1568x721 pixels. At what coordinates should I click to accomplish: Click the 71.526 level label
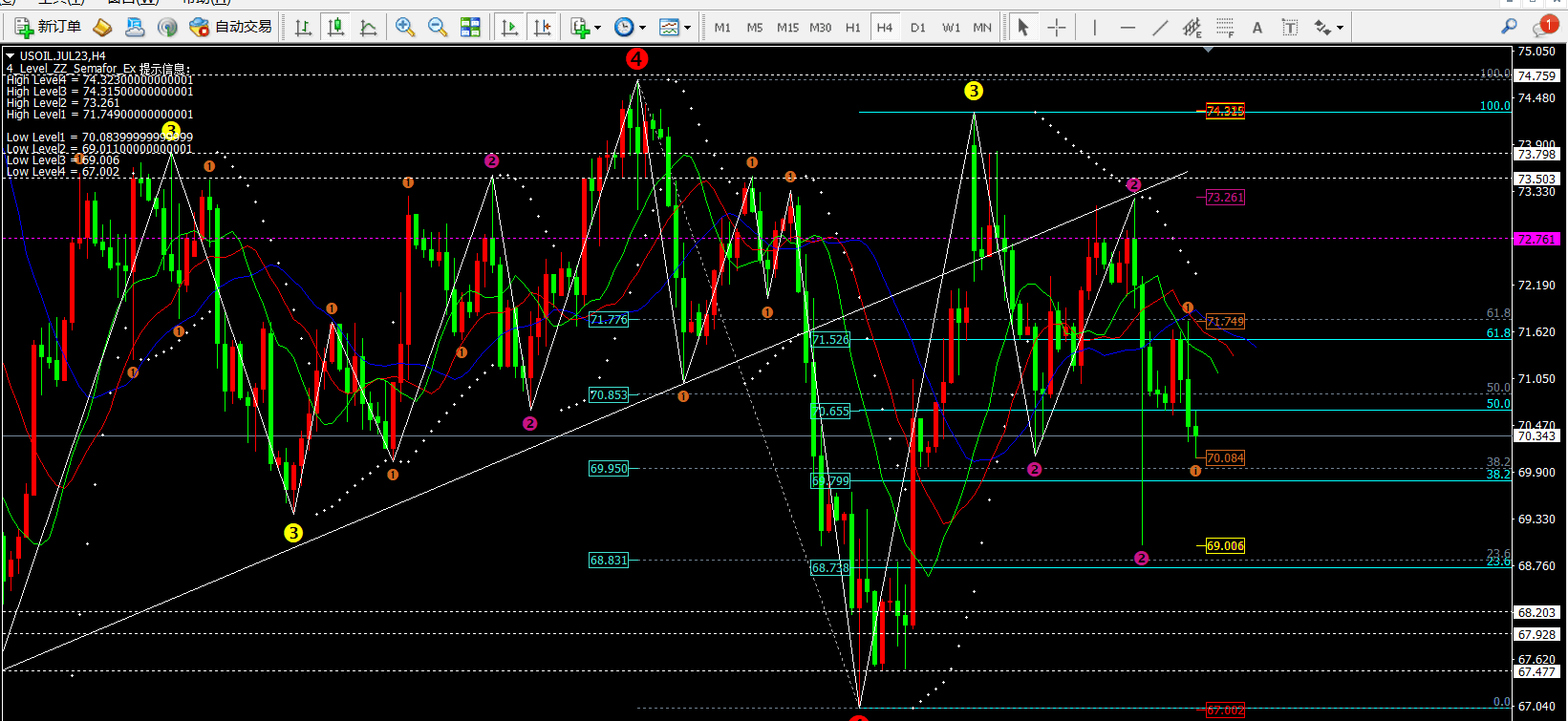click(830, 340)
